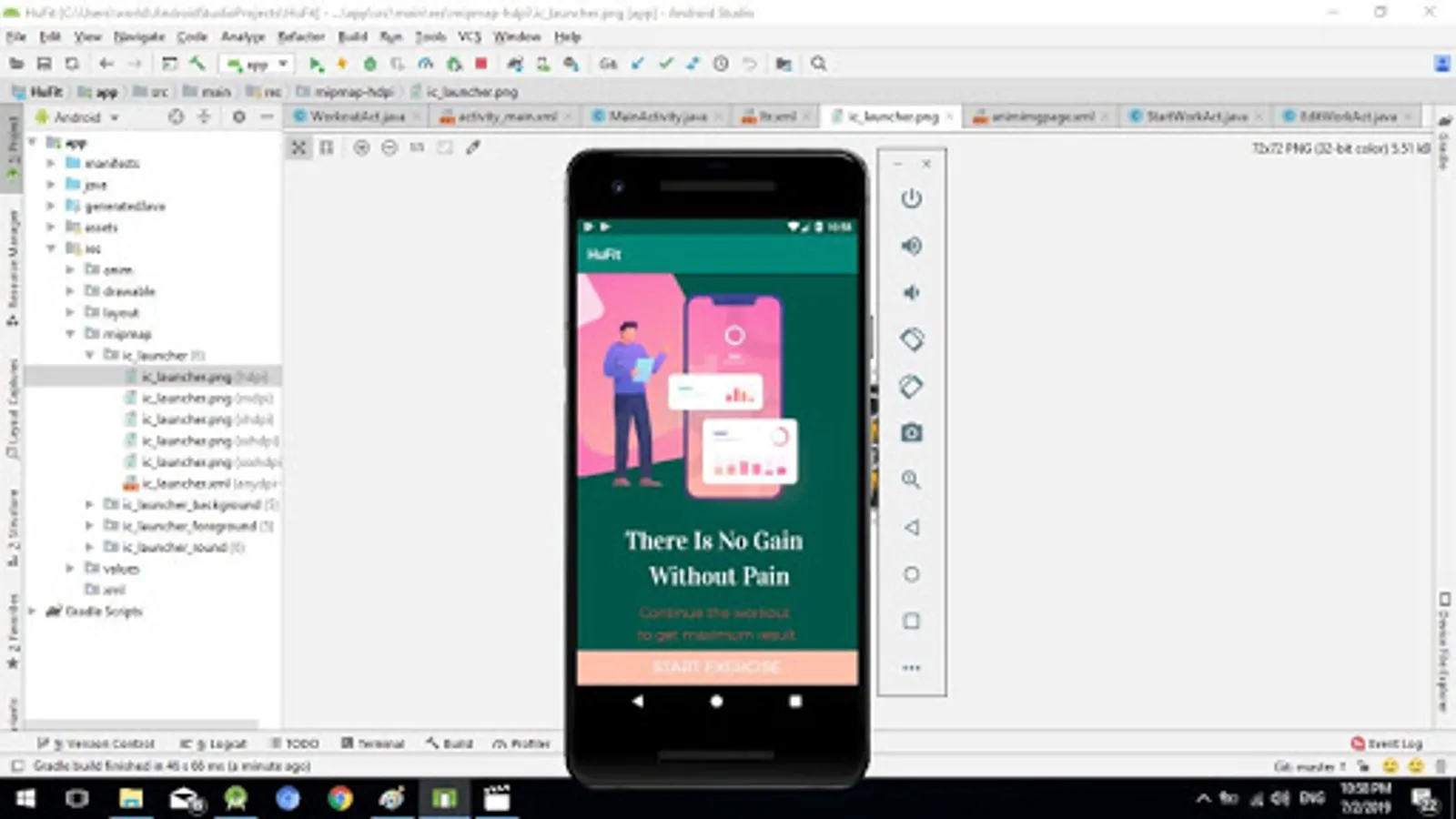The width and height of the screenshot is (1456, 819).
Task: Open the app run configuration dropdown
Action: click(x=258, y=64)
